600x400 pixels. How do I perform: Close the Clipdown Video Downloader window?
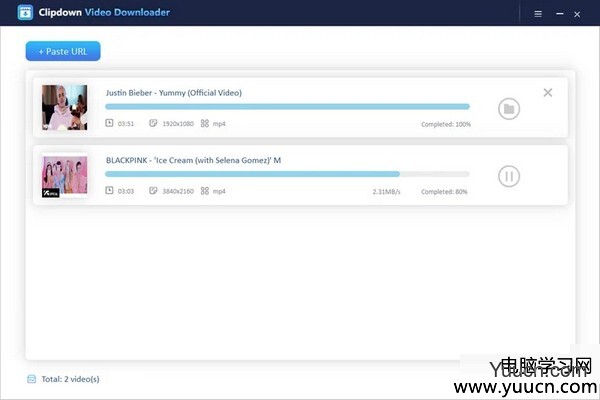click(x=577, y=15)
